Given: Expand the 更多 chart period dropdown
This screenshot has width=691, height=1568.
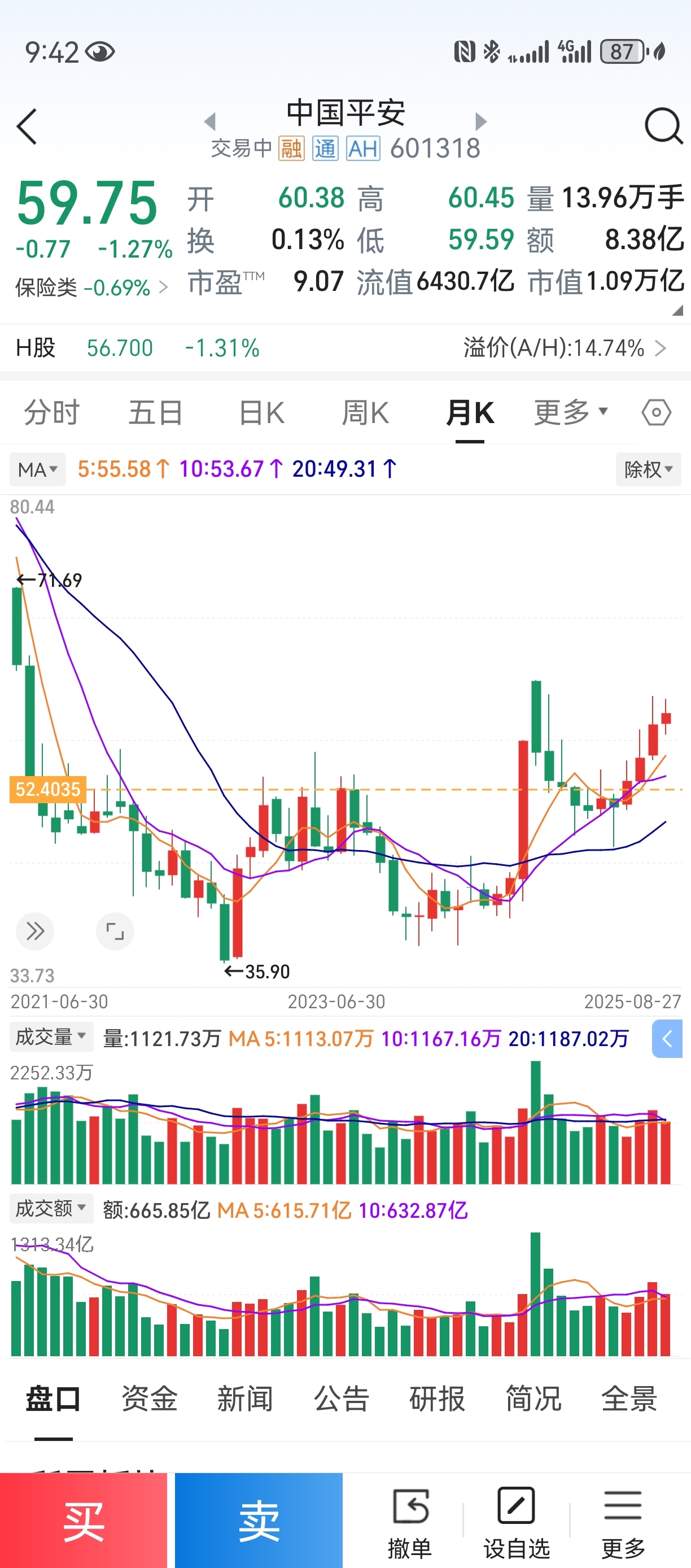Looking at the screenshot, I should [x=571, y=413].
